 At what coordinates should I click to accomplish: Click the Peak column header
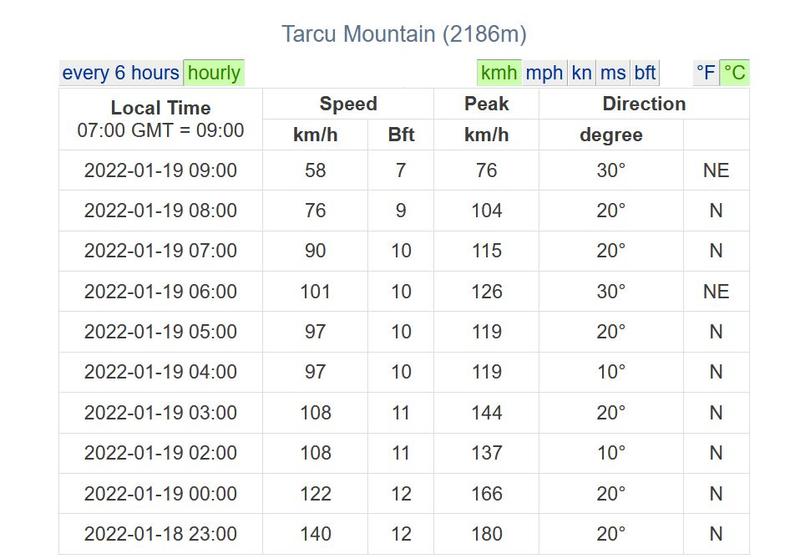coord(486,104)
